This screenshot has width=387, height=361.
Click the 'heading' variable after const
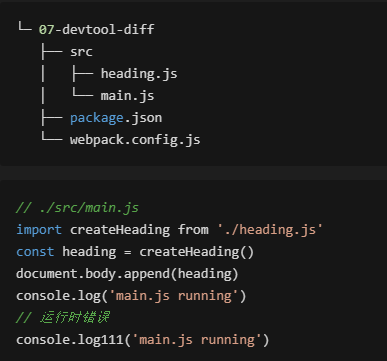click(89, 252)
